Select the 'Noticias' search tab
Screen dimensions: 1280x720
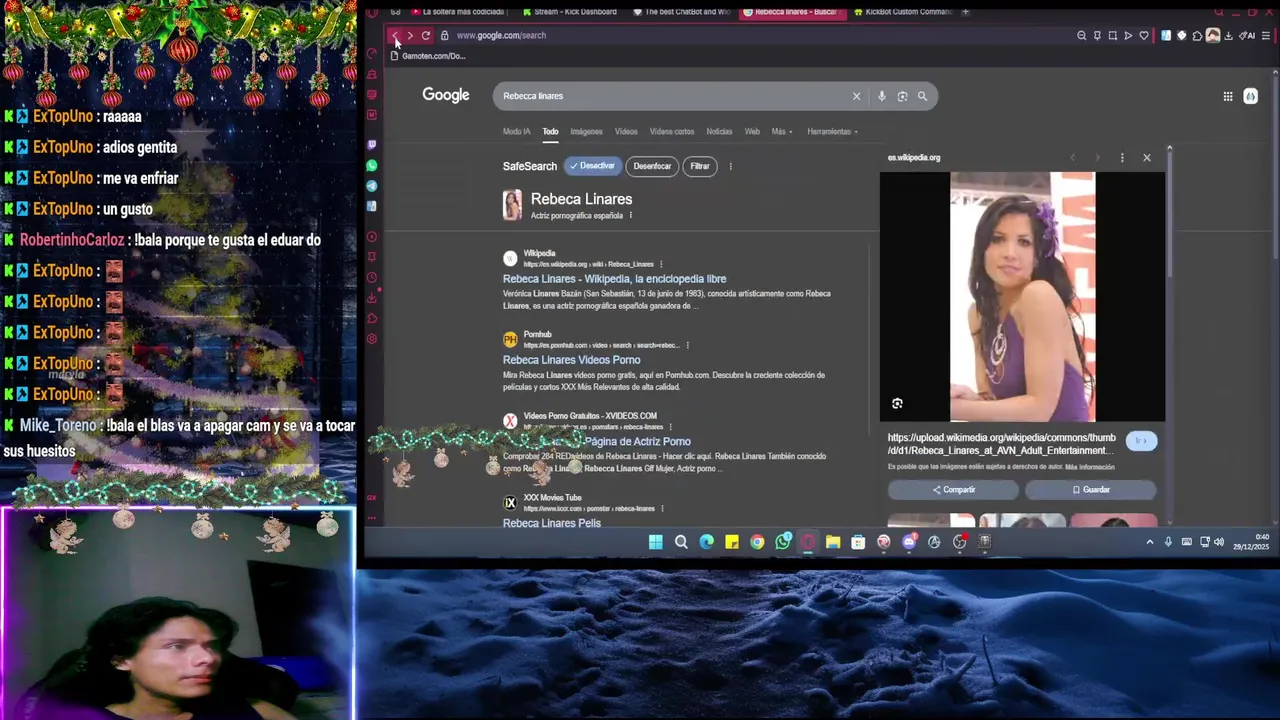[719, 131]
